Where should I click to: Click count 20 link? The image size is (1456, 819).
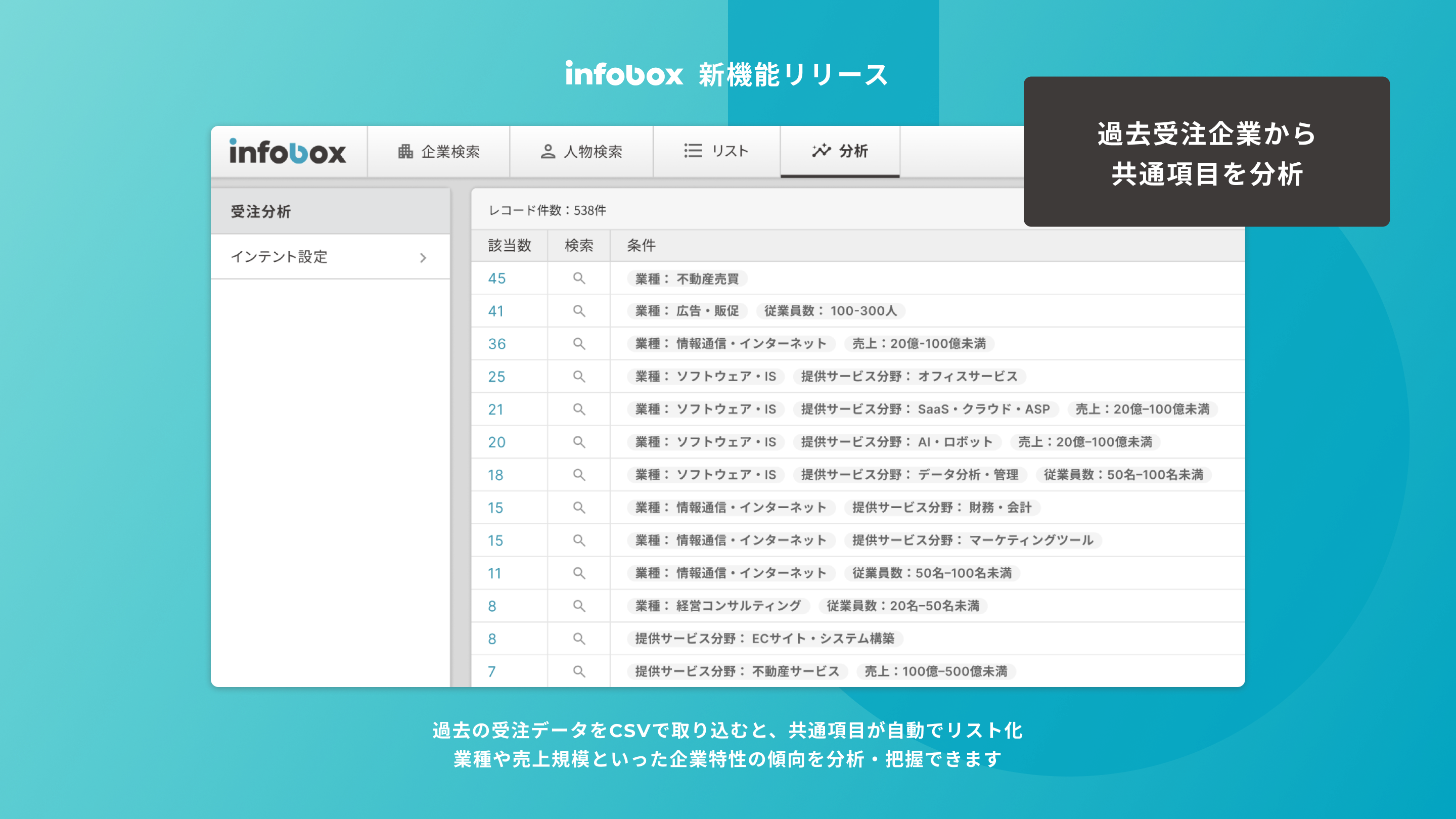pyautogui.click(x=497, y=442)
